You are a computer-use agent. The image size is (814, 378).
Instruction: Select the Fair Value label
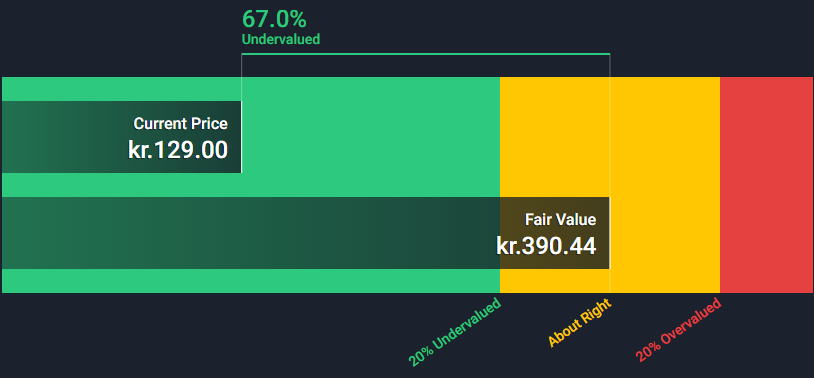tap(561, 220)
